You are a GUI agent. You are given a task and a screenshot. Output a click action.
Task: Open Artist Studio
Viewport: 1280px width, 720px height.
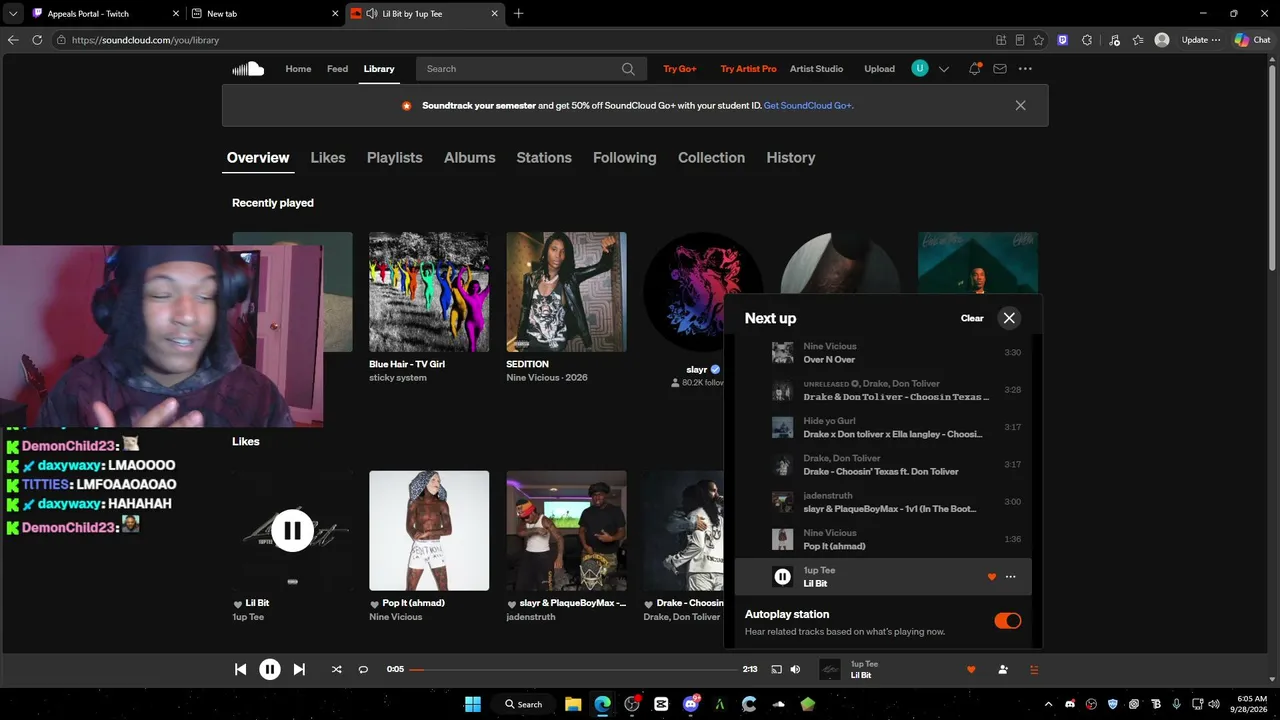(x=816, y=69)
